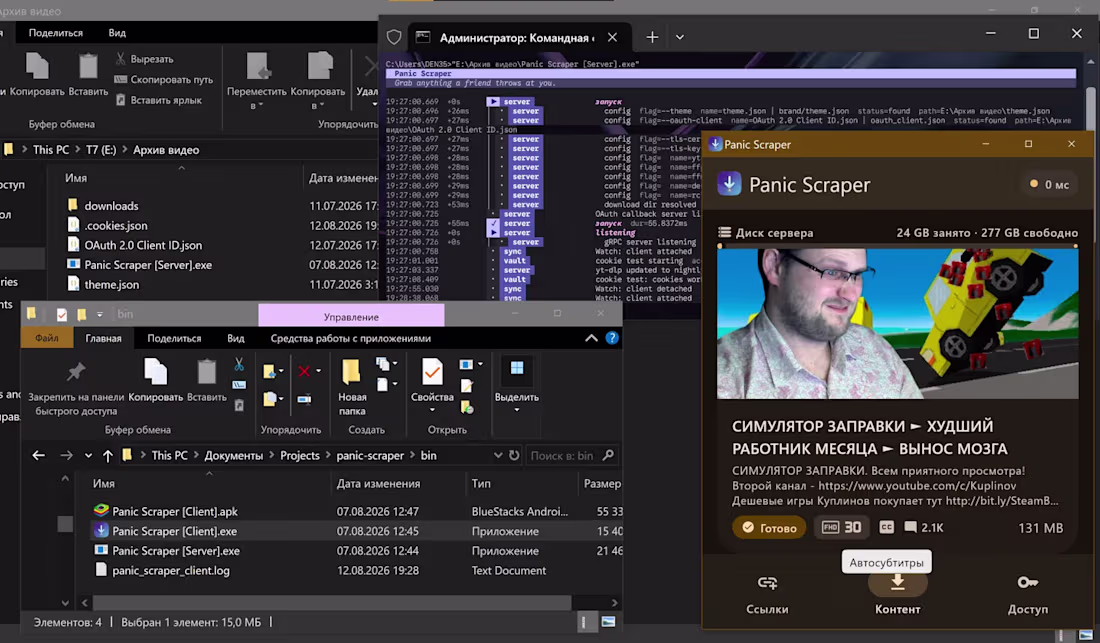Open Customize Quick Access Toolbar dropdown in bin window
Viewport: 1100px width, 643px height.
coord(100,314)
